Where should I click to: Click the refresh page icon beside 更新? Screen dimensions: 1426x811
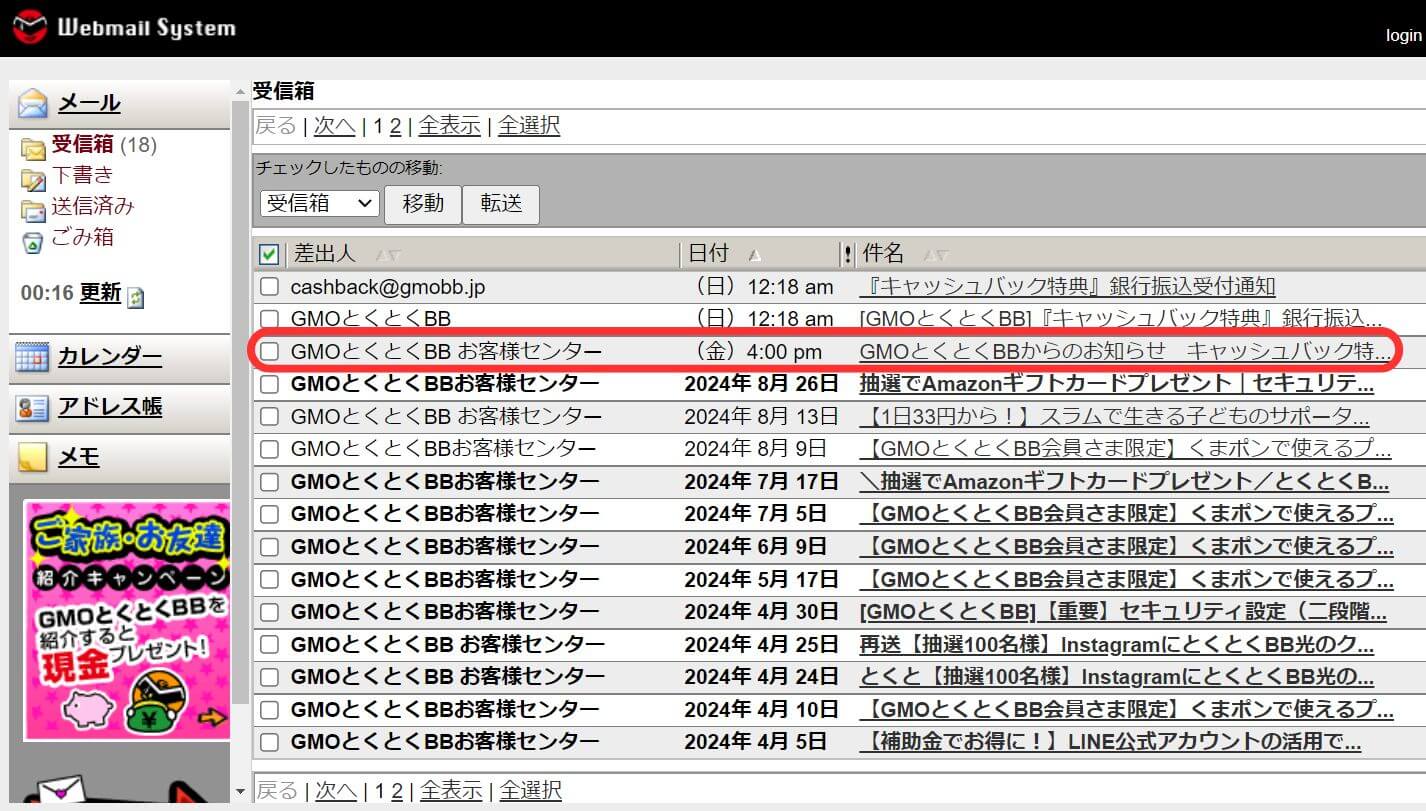click(x=136, y=296)
